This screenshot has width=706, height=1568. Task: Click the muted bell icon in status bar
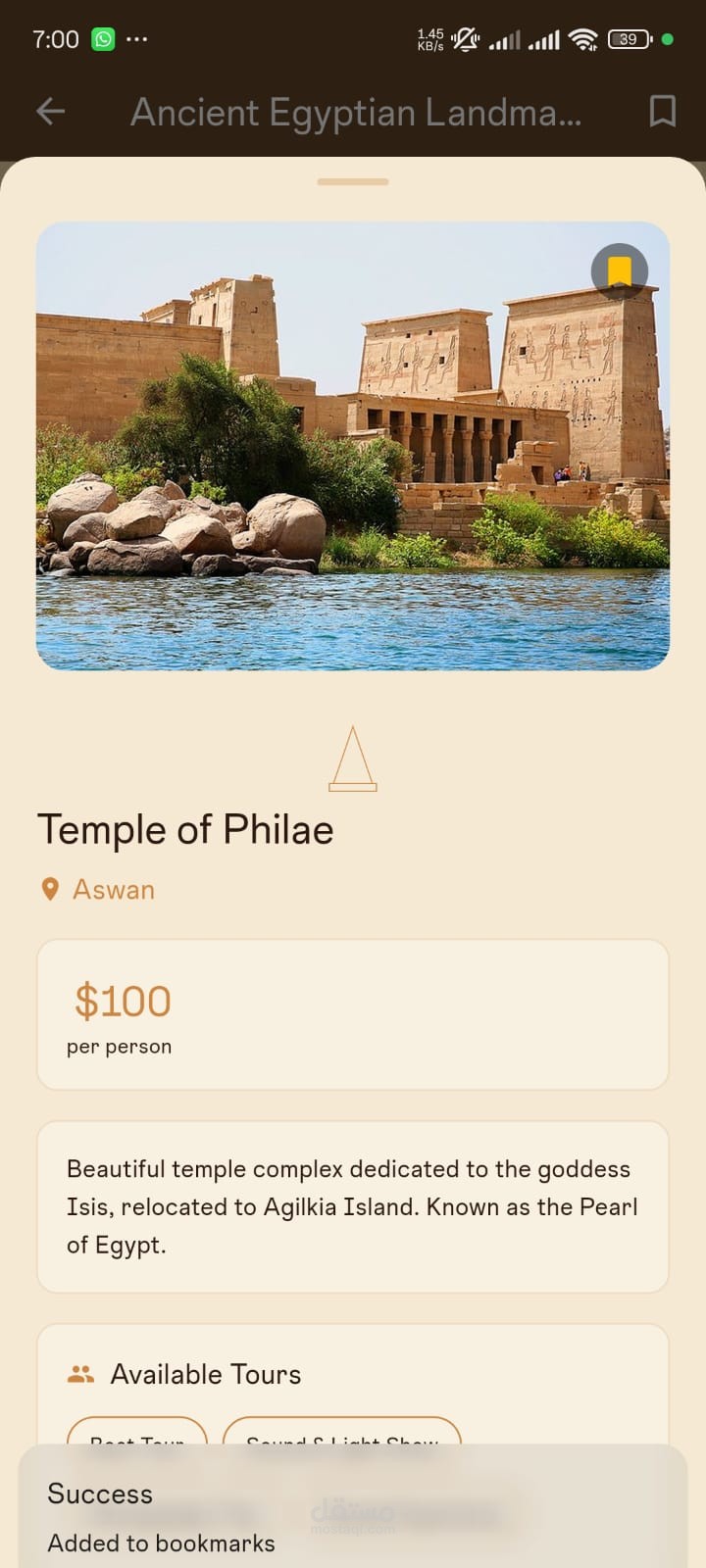465,39
